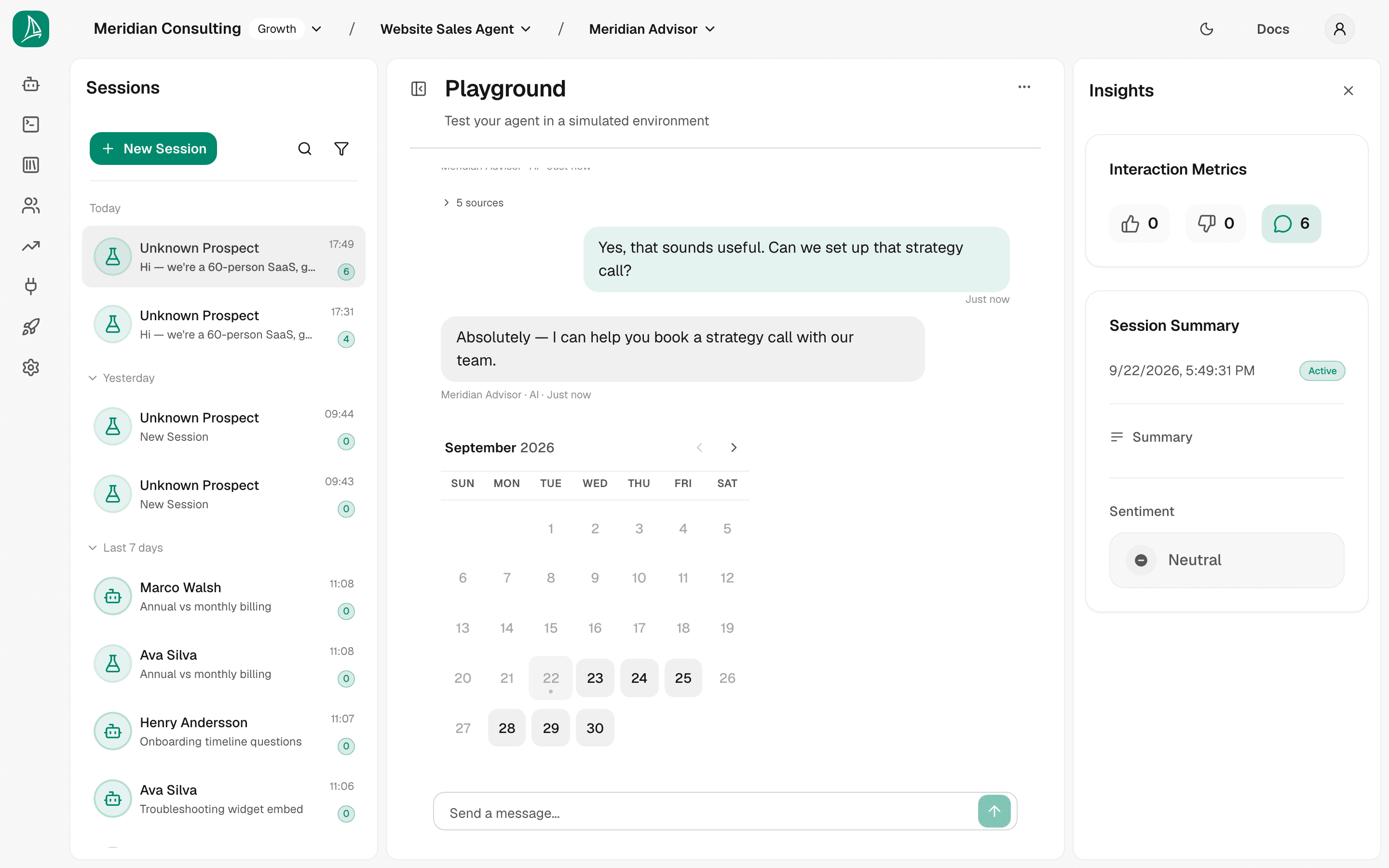Open the agents robot icon in sidebar
Viewport: 1389px width, 868px height.
click(x=31, y=84)
